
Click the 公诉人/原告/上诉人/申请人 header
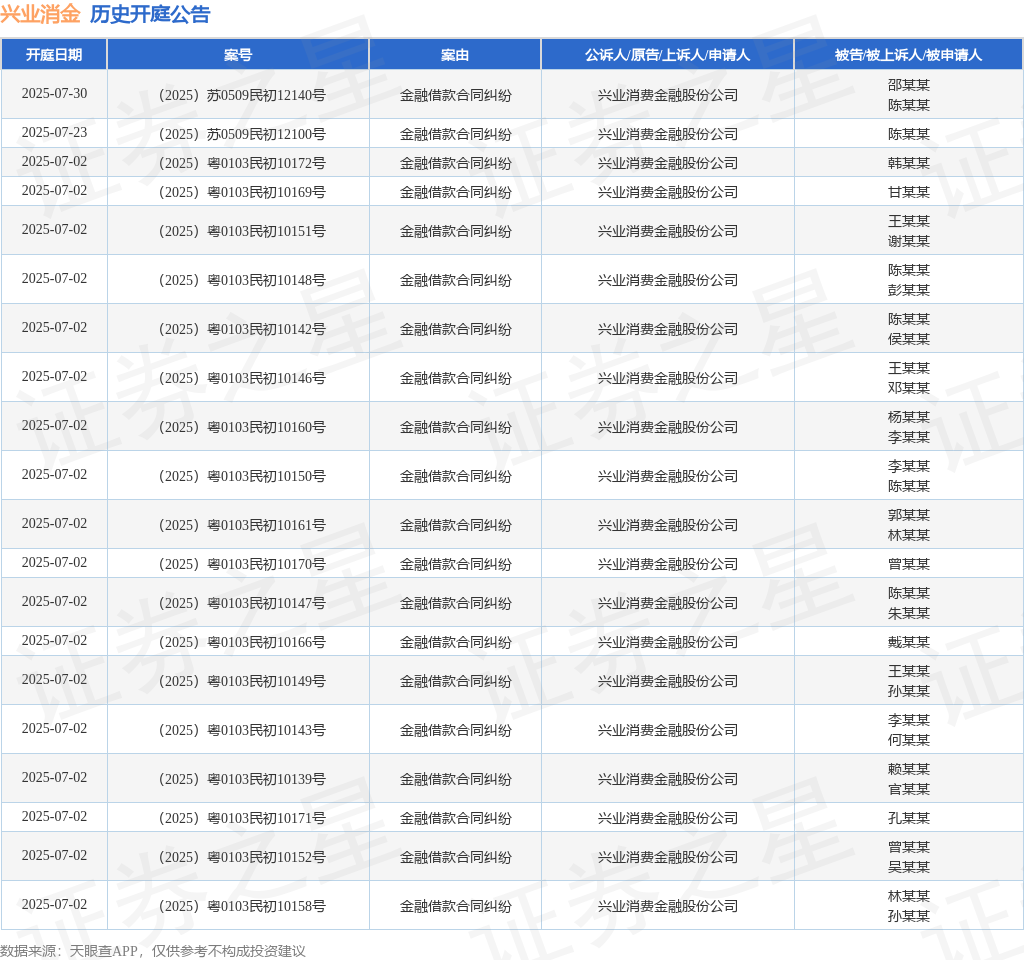point(667,55)
